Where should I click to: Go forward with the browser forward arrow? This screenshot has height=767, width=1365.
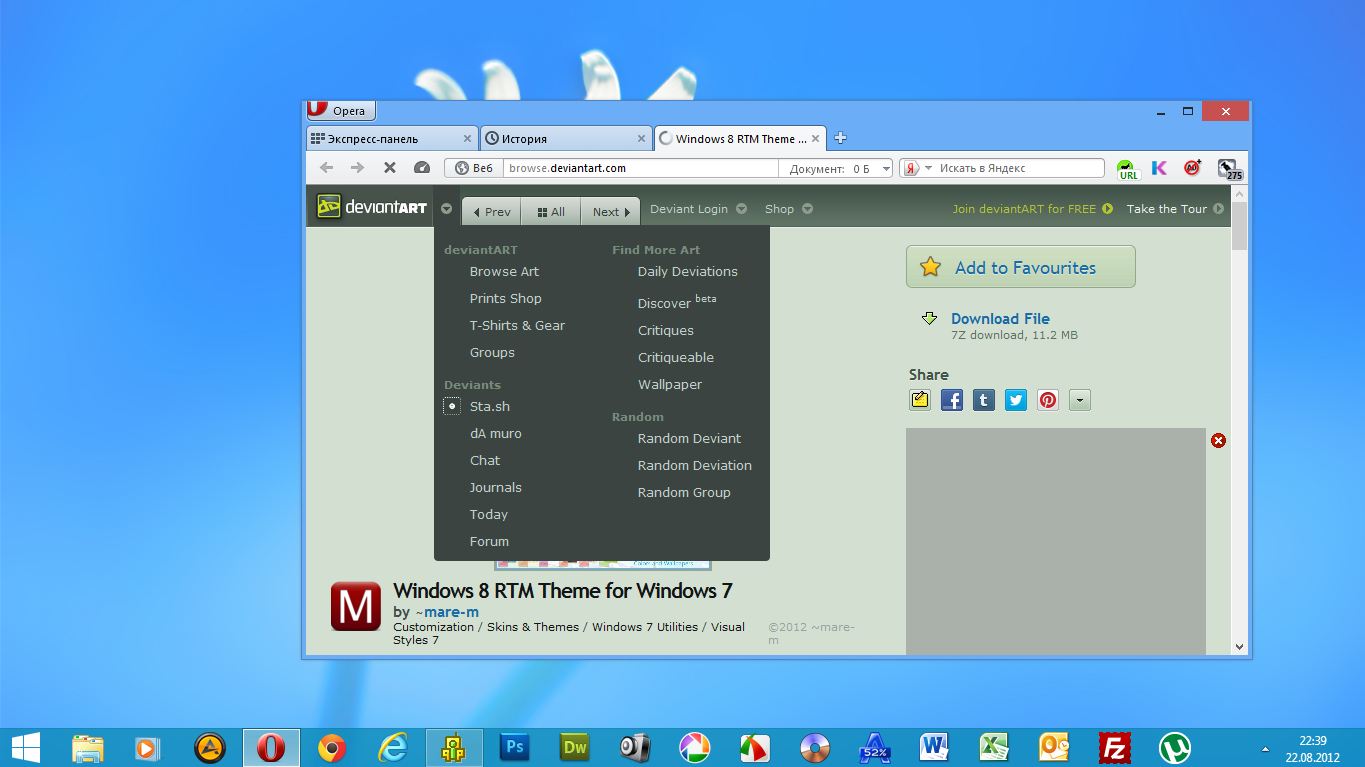pos(357,168)
